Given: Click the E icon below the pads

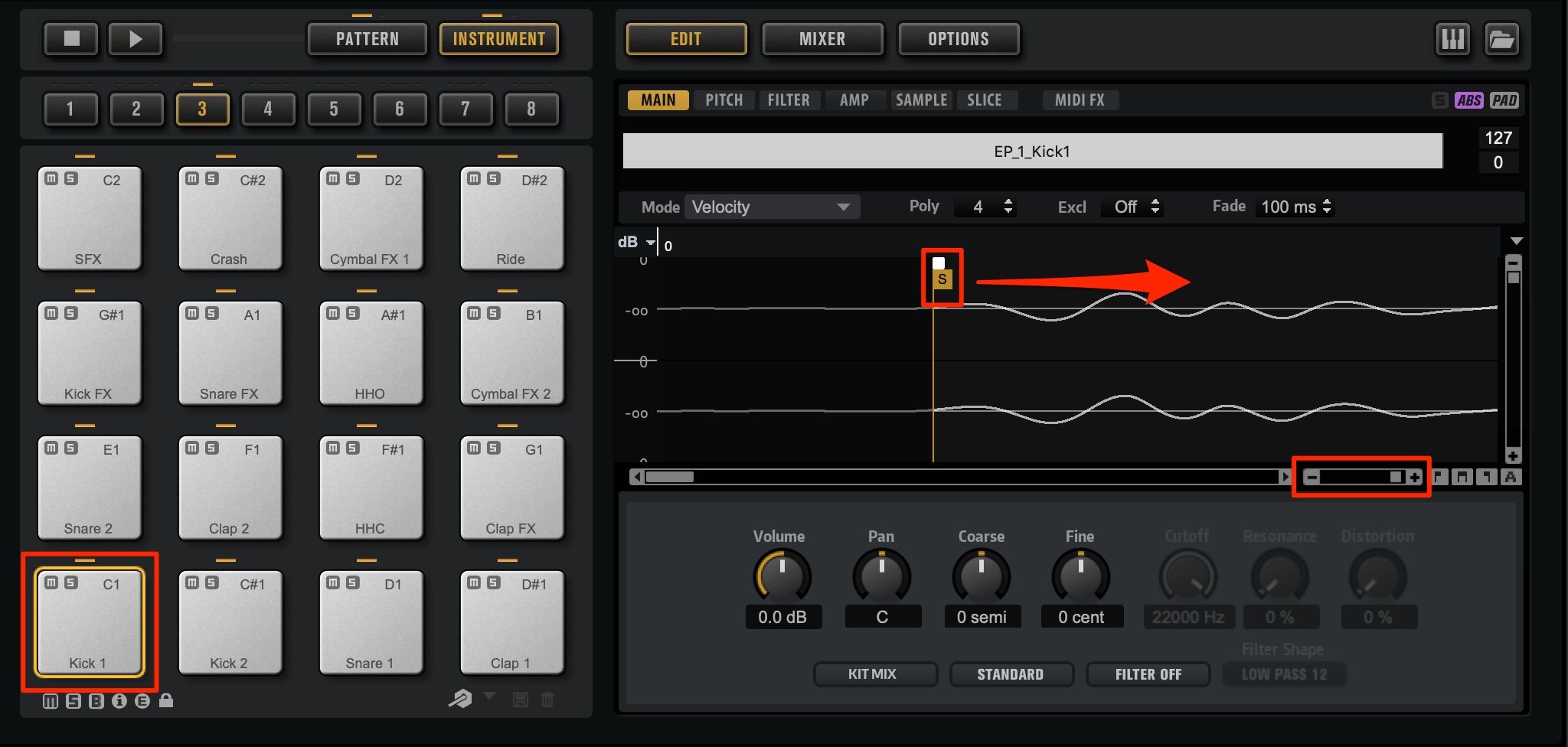Looking at the screenshot, I should pos(142,701).
